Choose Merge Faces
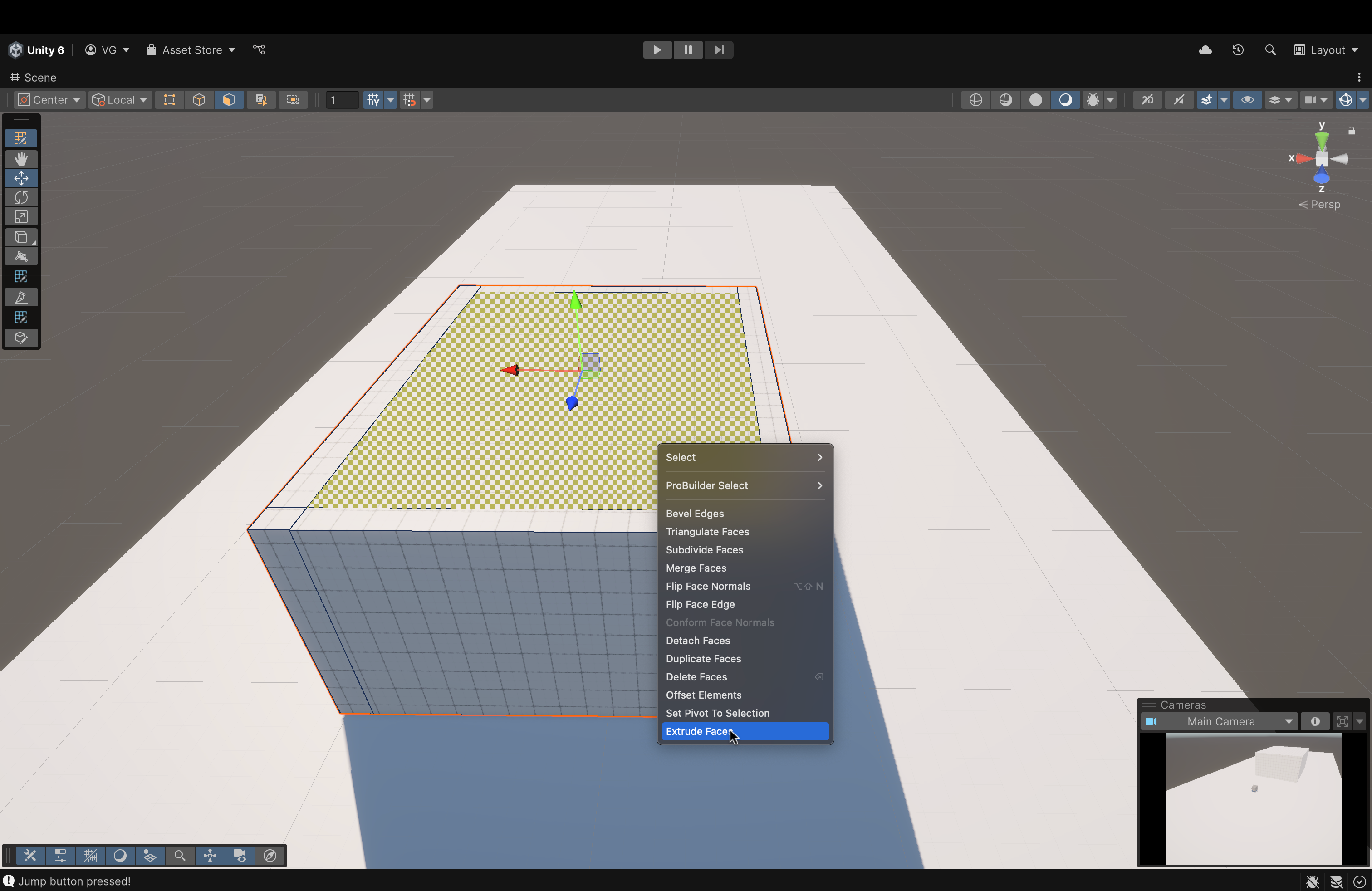The height and width of the screenshot is (891, 1372). 745,568
